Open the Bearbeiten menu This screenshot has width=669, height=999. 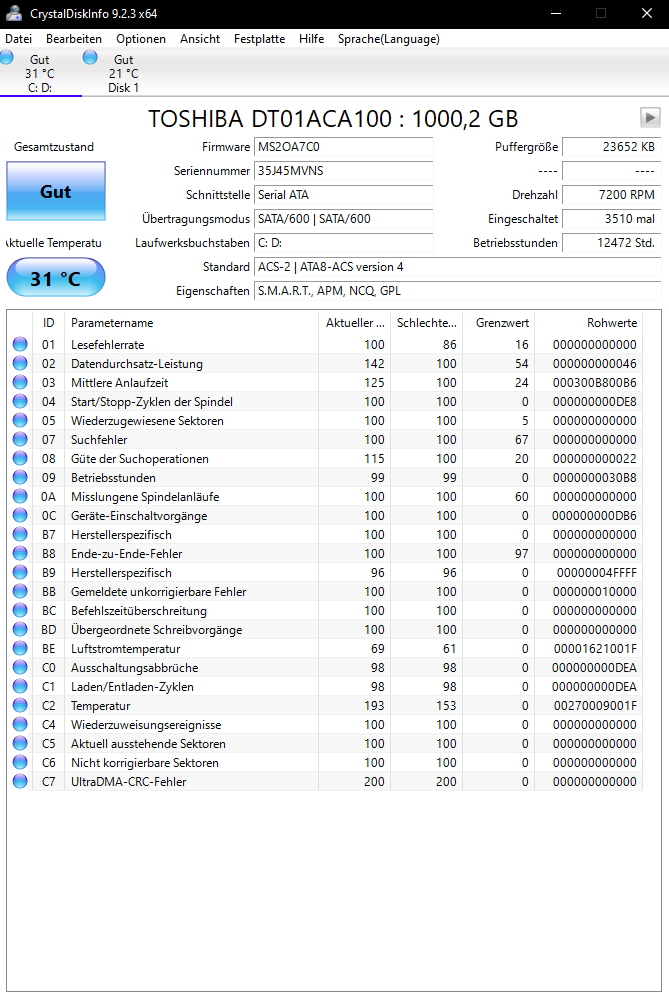tap(74, 39)
